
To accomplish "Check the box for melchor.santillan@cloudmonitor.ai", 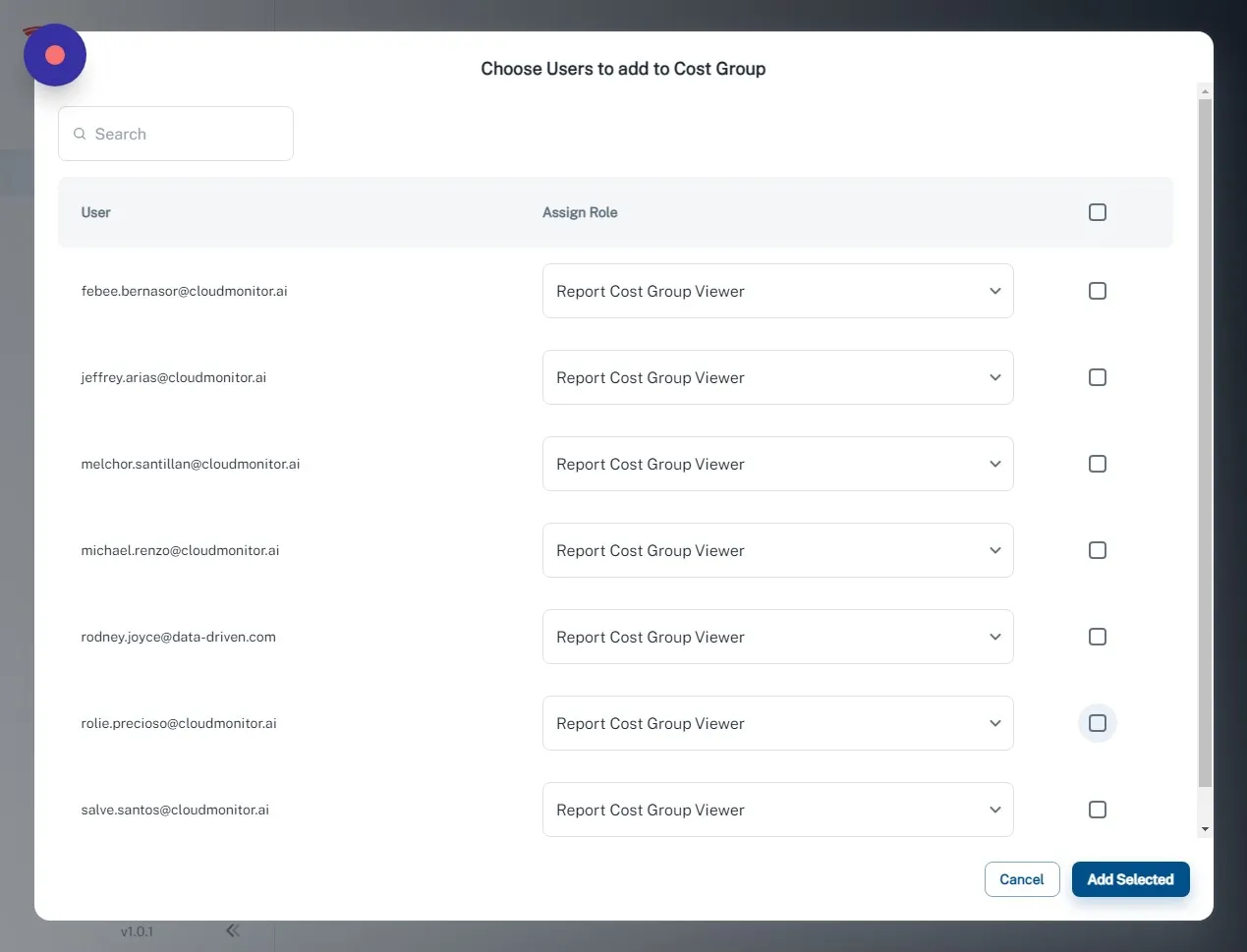I will click(x=1098, y=464).
